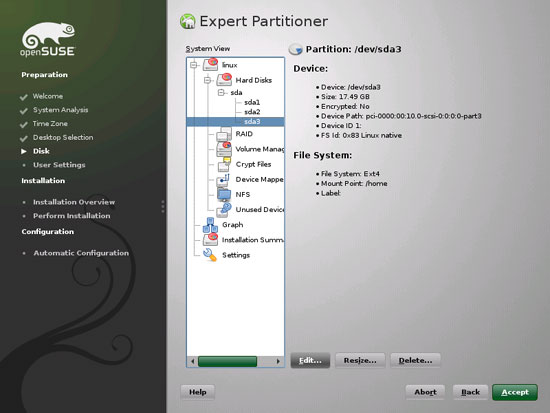Click the Welcome step in sidebar
Viewport: 550px width, 413px height.
(48, 96)
